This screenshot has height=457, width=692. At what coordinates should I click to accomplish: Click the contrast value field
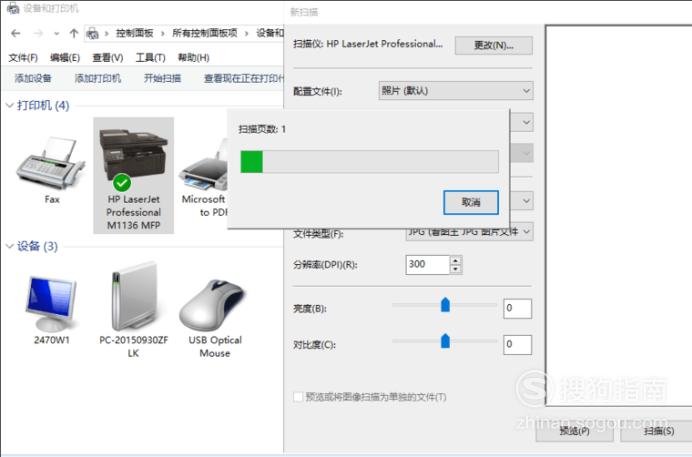coord(518,345)
